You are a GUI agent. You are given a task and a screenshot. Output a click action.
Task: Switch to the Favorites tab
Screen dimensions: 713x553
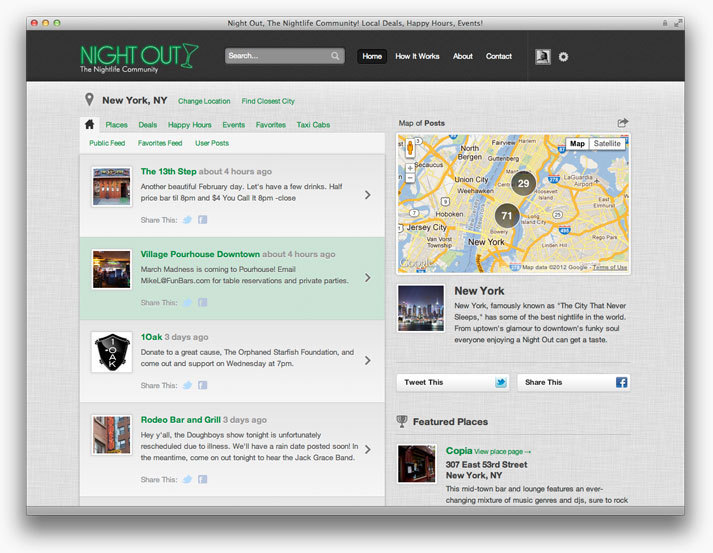click(x=271, y=125)
